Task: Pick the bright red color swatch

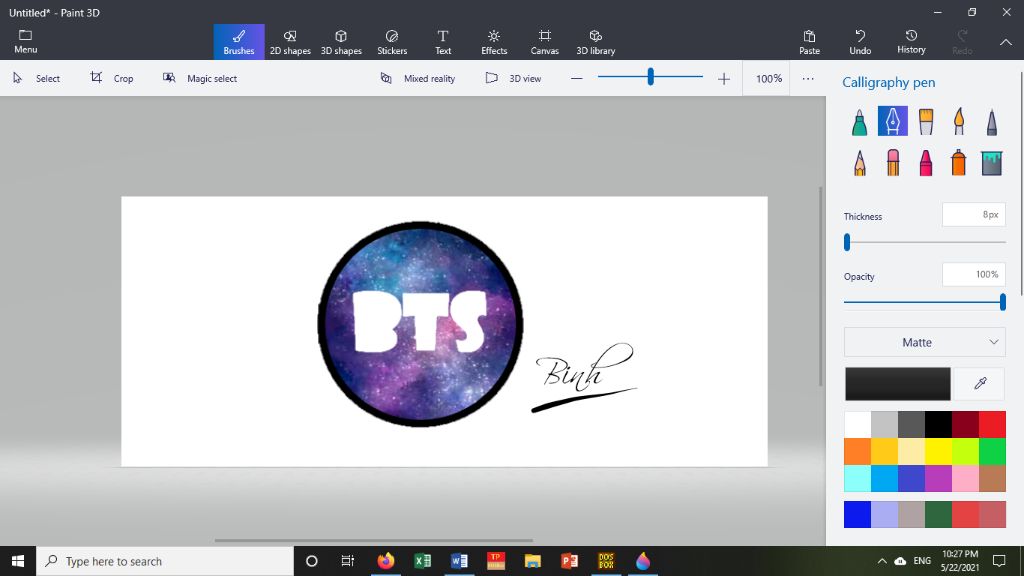Action: coord(992,424)
